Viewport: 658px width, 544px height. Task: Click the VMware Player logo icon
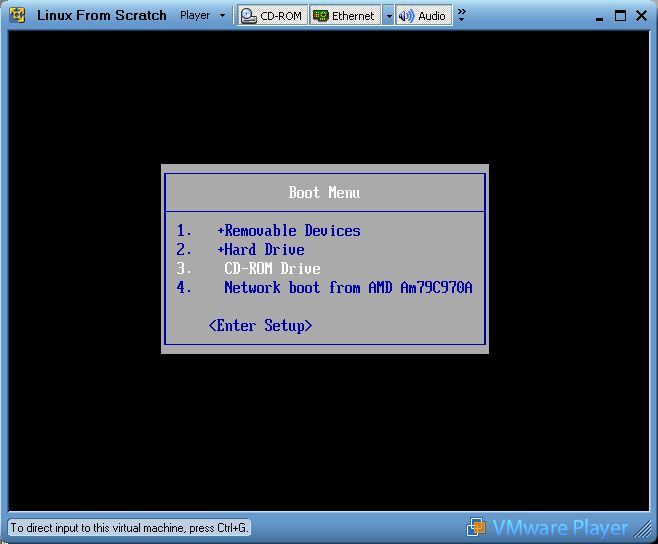476,527
